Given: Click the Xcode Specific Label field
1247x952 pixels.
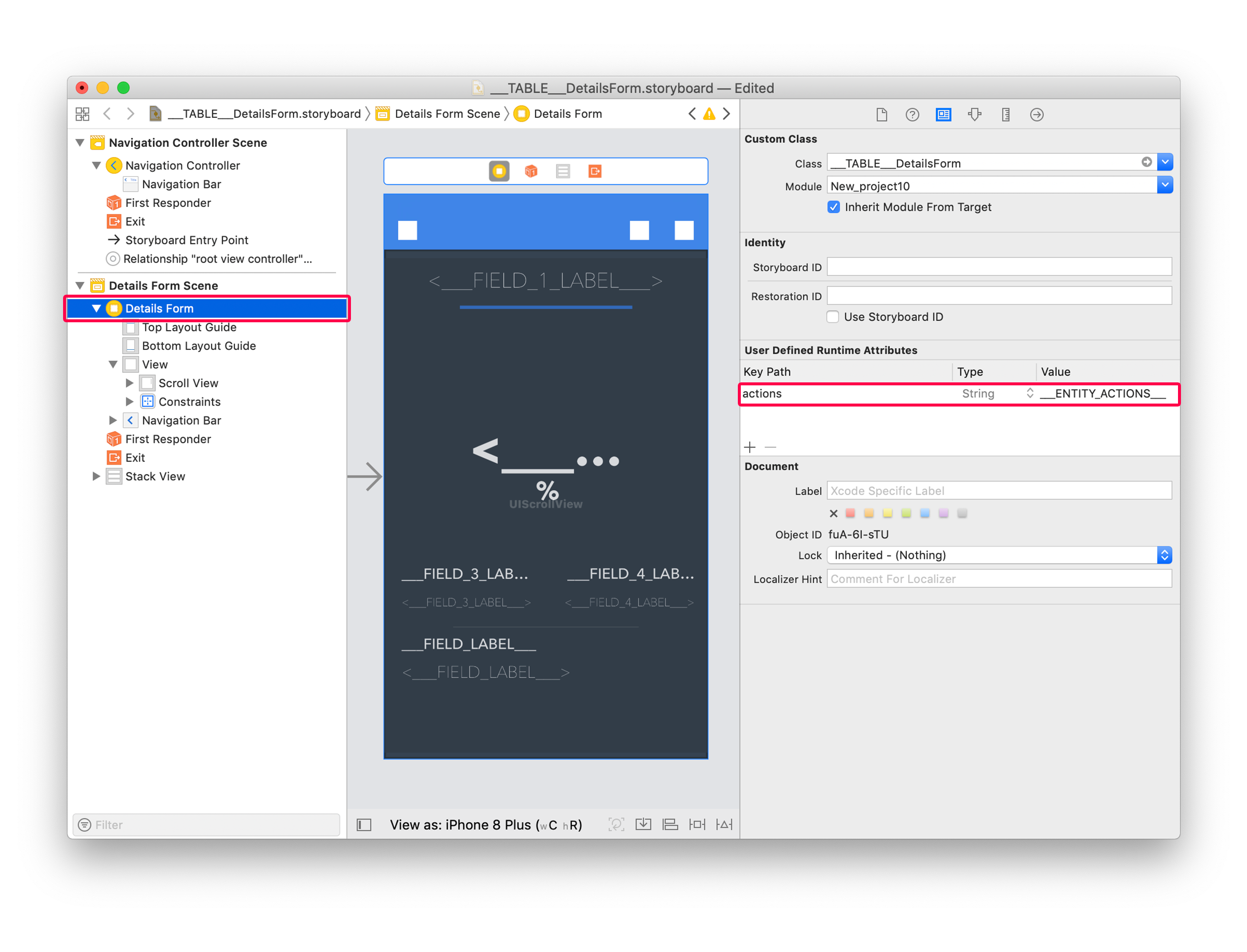Looking at the screenshot, I should [999, 491].
